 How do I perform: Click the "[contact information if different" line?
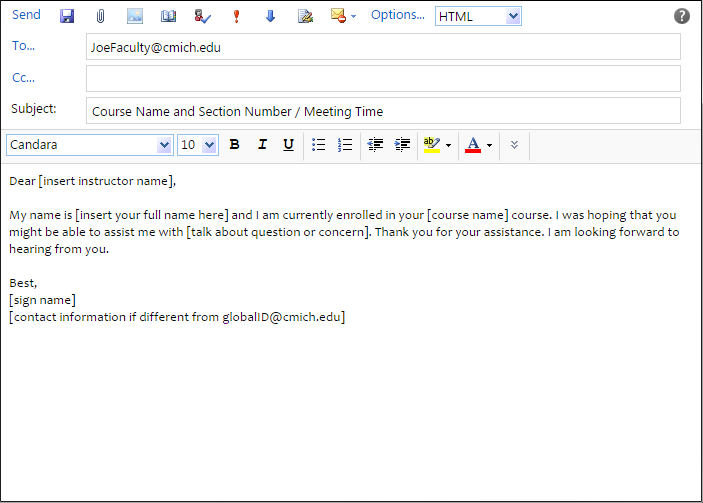click(177, 317)
